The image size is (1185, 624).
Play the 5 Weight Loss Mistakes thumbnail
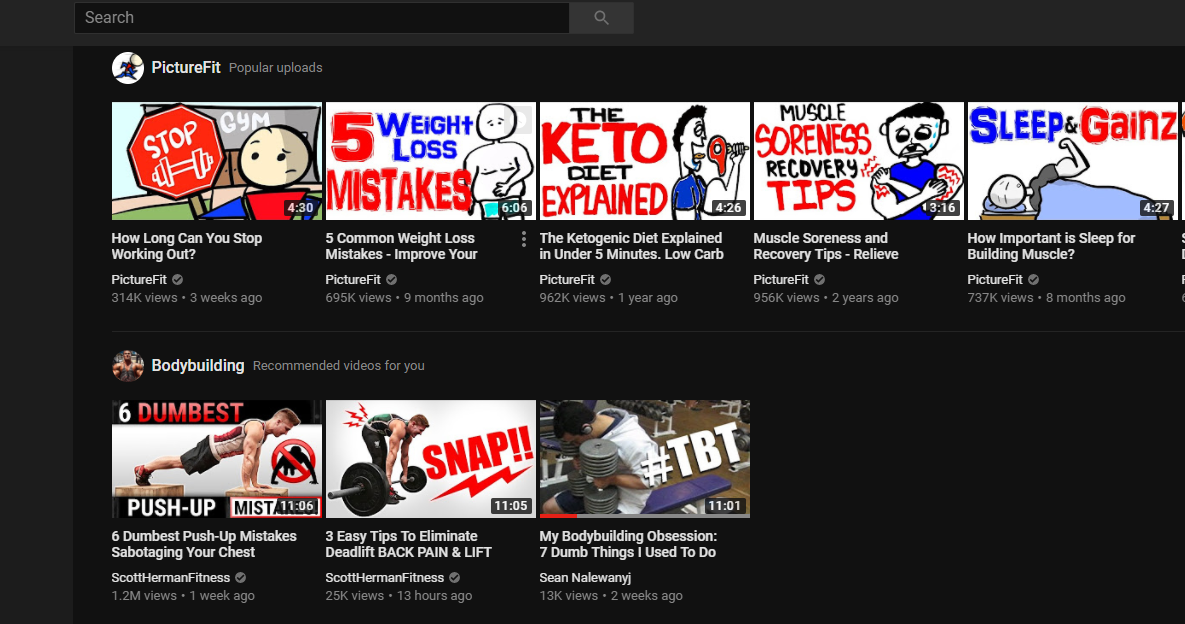pos(431,161)
